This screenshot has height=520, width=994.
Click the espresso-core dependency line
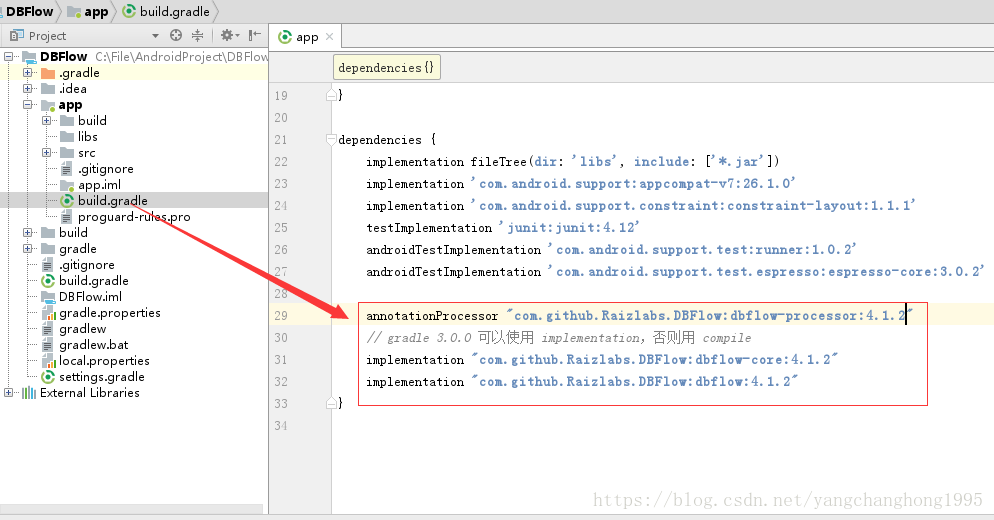coord(675,271)
